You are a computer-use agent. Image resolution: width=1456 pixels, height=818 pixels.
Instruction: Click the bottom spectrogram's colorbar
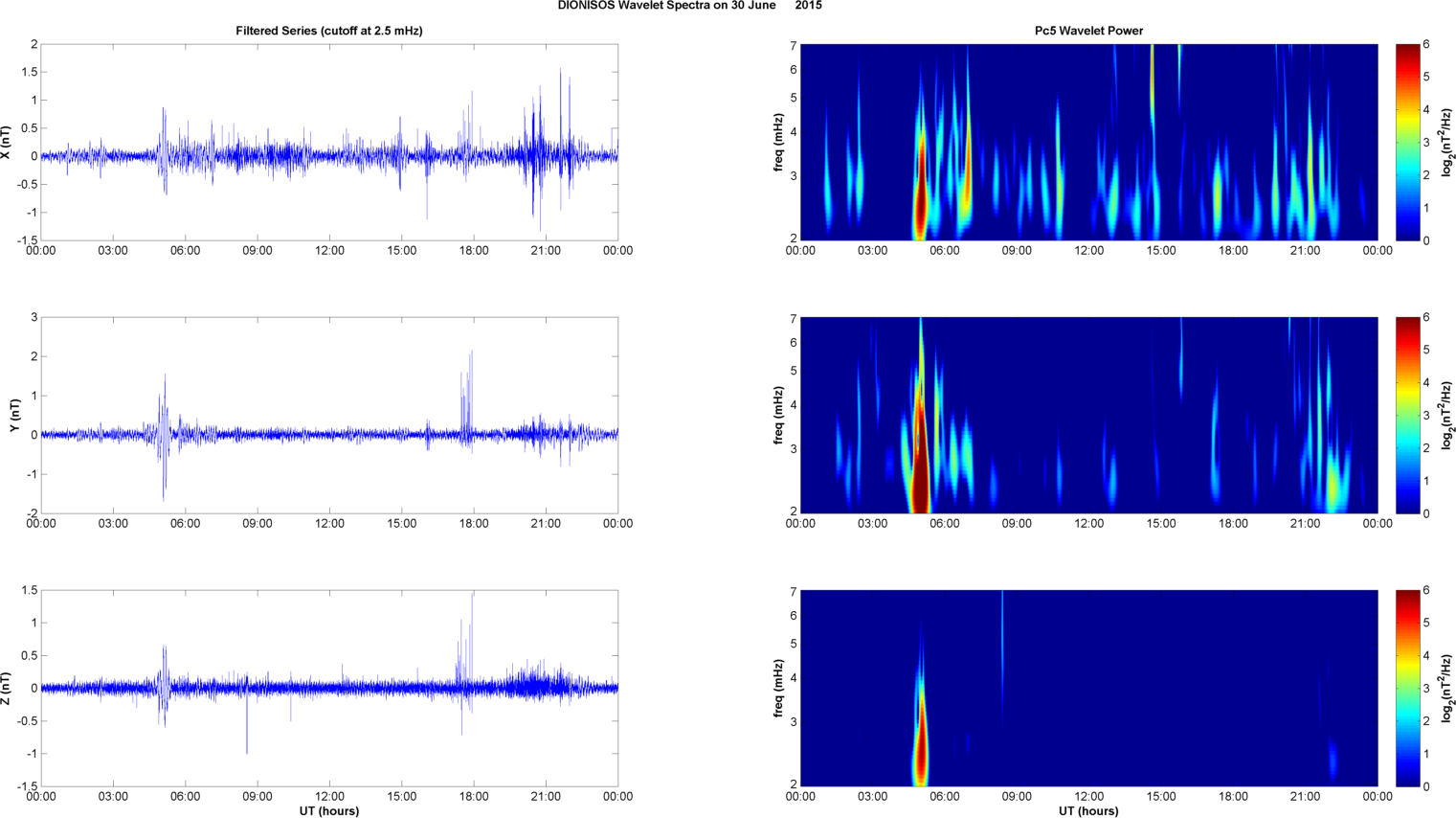pyautogui.click(x=1407, y=689)
